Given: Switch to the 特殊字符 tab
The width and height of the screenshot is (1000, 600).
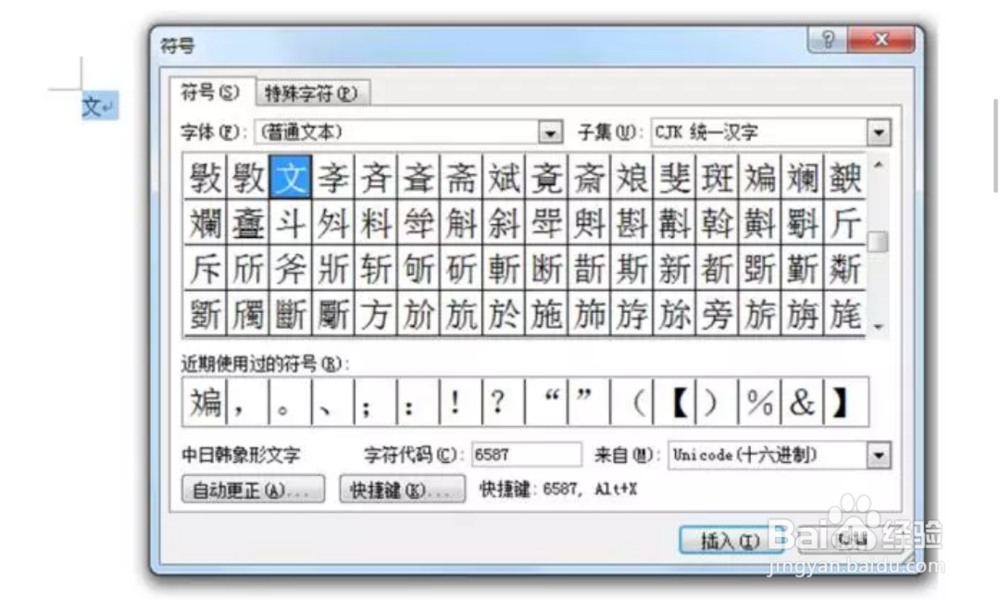Looking at the screenshot, I should point(310,91).
